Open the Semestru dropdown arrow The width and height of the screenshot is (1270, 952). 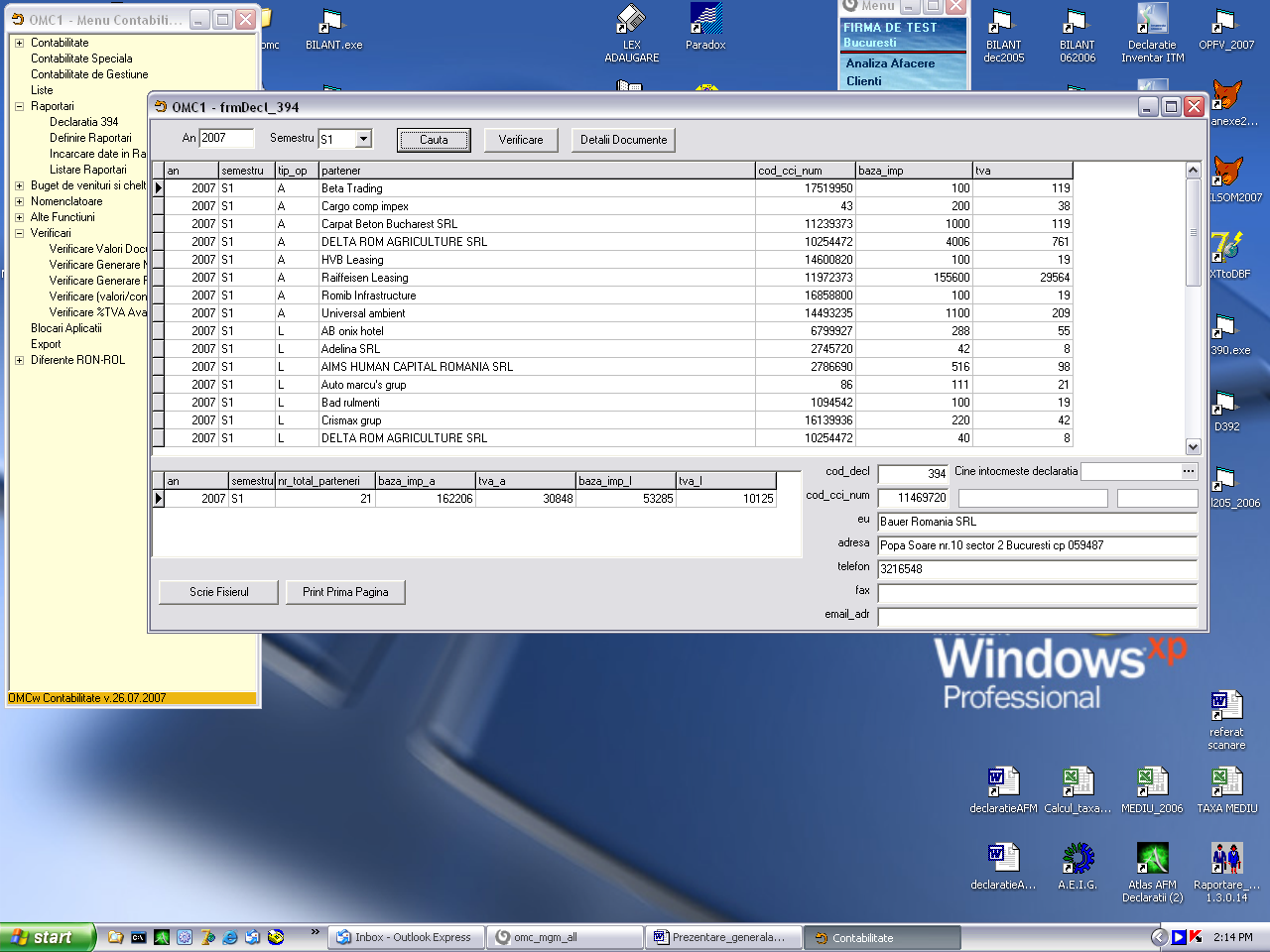coord(364,139)
